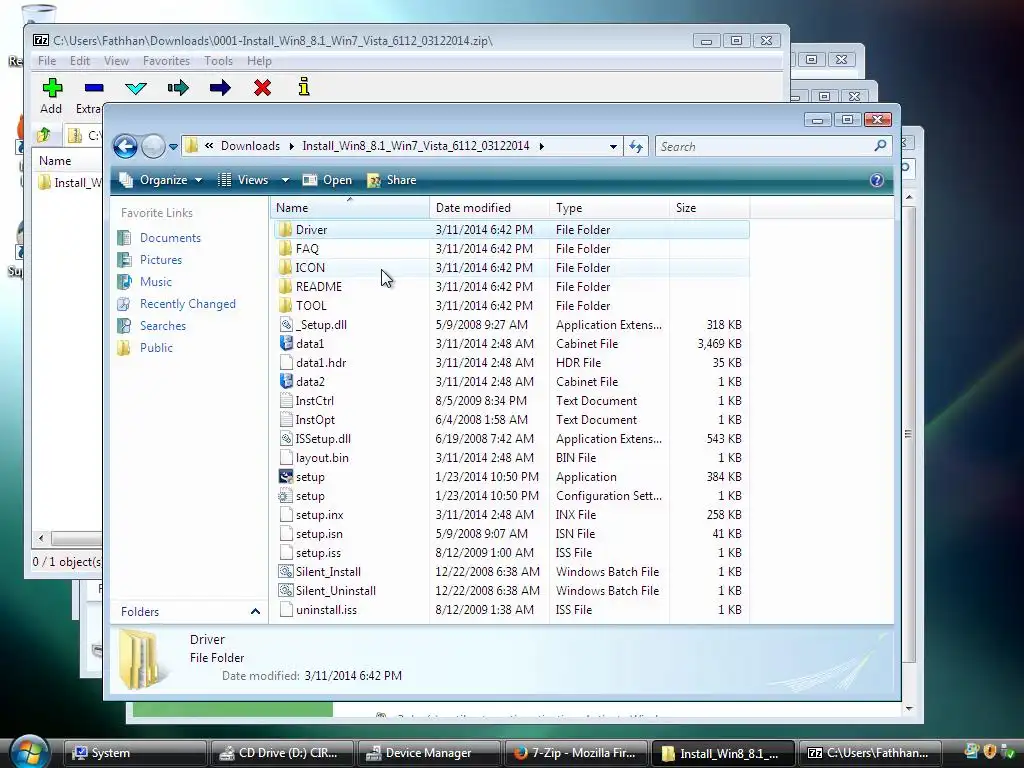Click the Explorer Back button
The image size is (1024, 768).
[x=125, y=146]
